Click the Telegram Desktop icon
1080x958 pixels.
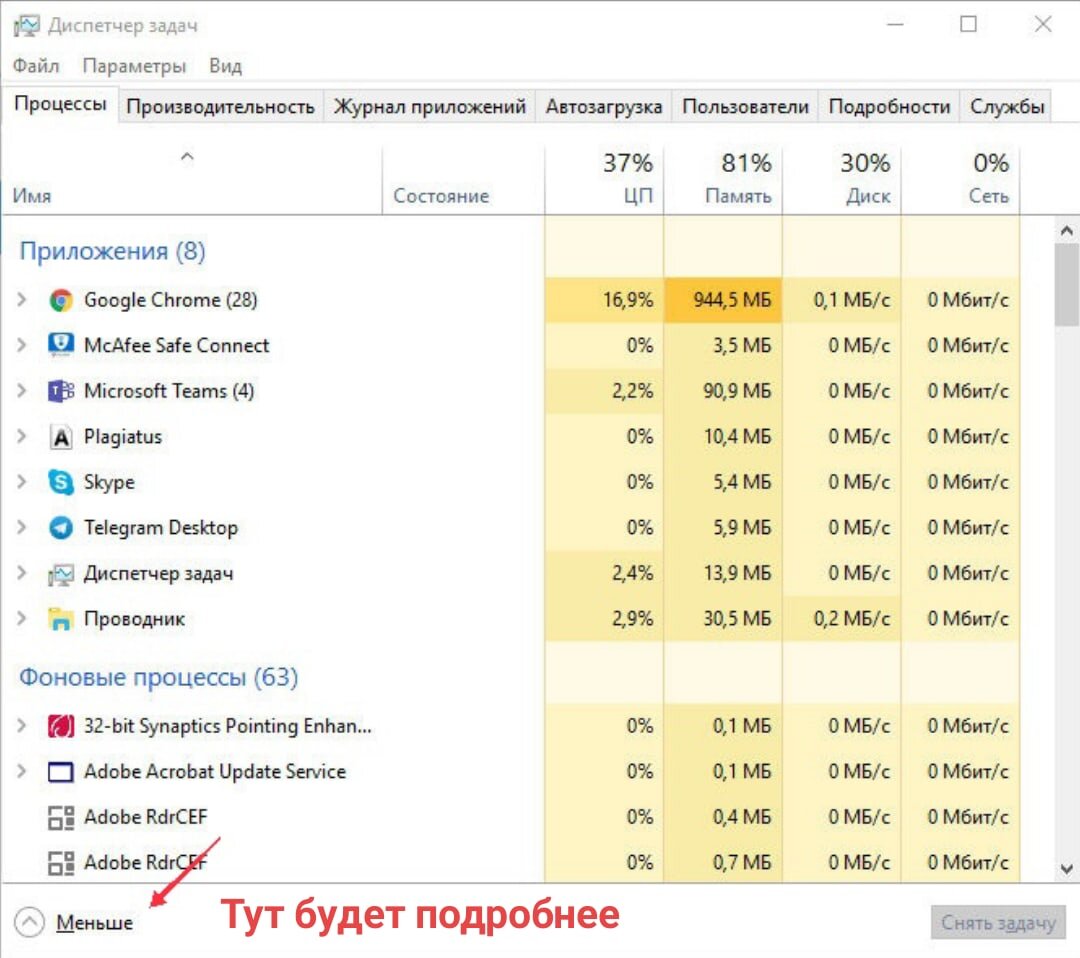click(61, 528)
